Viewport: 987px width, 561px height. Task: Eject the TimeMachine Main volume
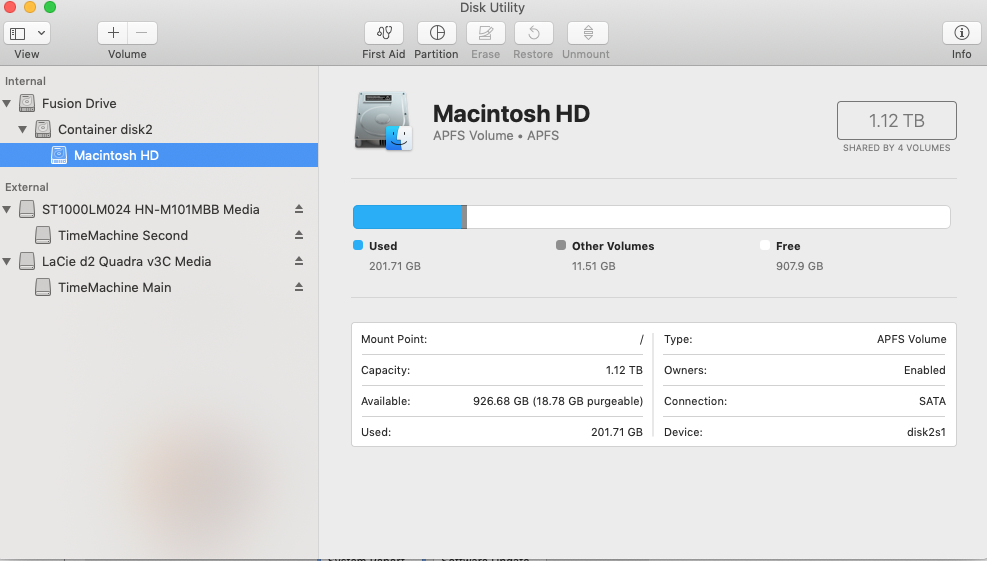click(299, 287)
